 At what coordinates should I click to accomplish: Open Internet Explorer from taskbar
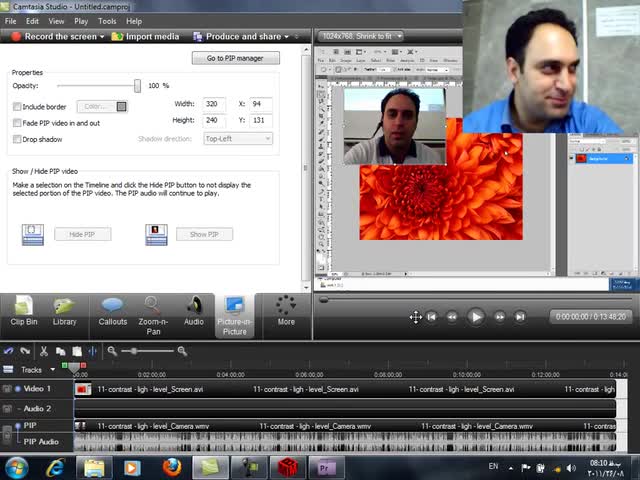click(x=55, y=468)
